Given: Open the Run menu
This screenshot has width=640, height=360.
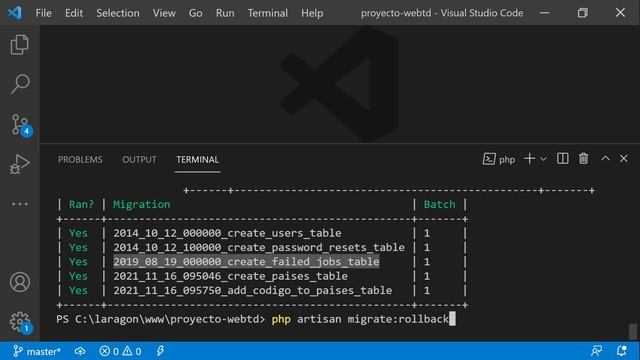Looking at the screenshot, I should pos(225,13).
